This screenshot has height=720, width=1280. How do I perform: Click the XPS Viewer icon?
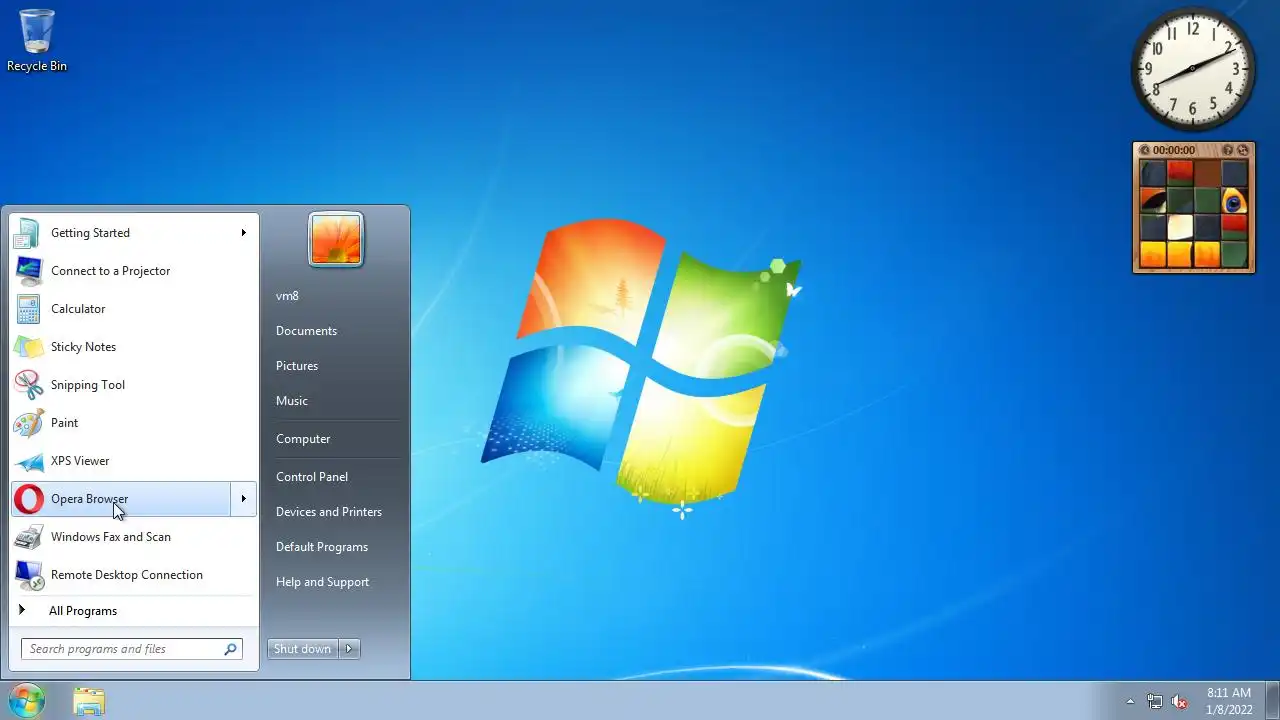(28, 461)
